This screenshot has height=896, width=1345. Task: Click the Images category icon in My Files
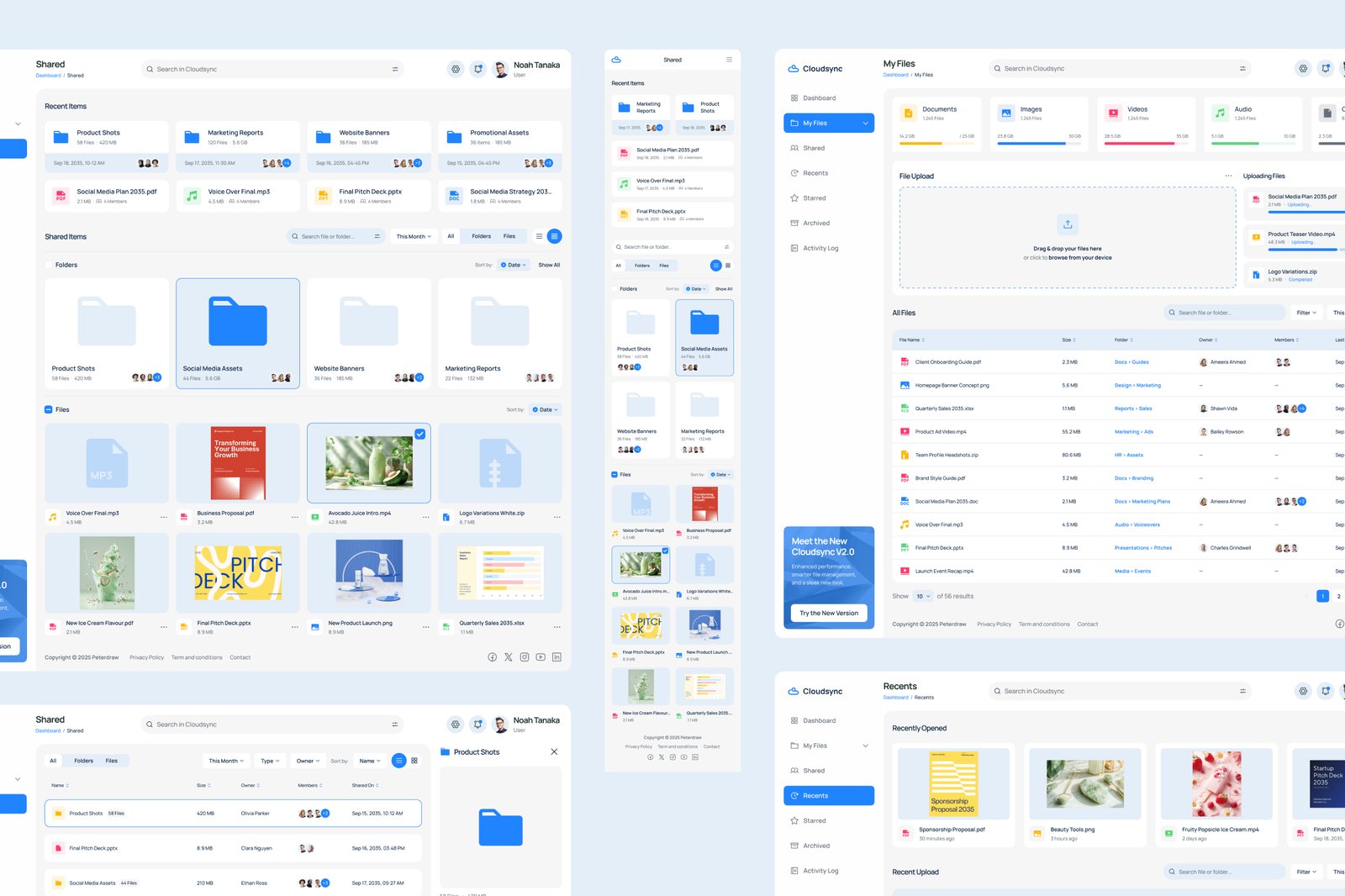[1006, 113]
